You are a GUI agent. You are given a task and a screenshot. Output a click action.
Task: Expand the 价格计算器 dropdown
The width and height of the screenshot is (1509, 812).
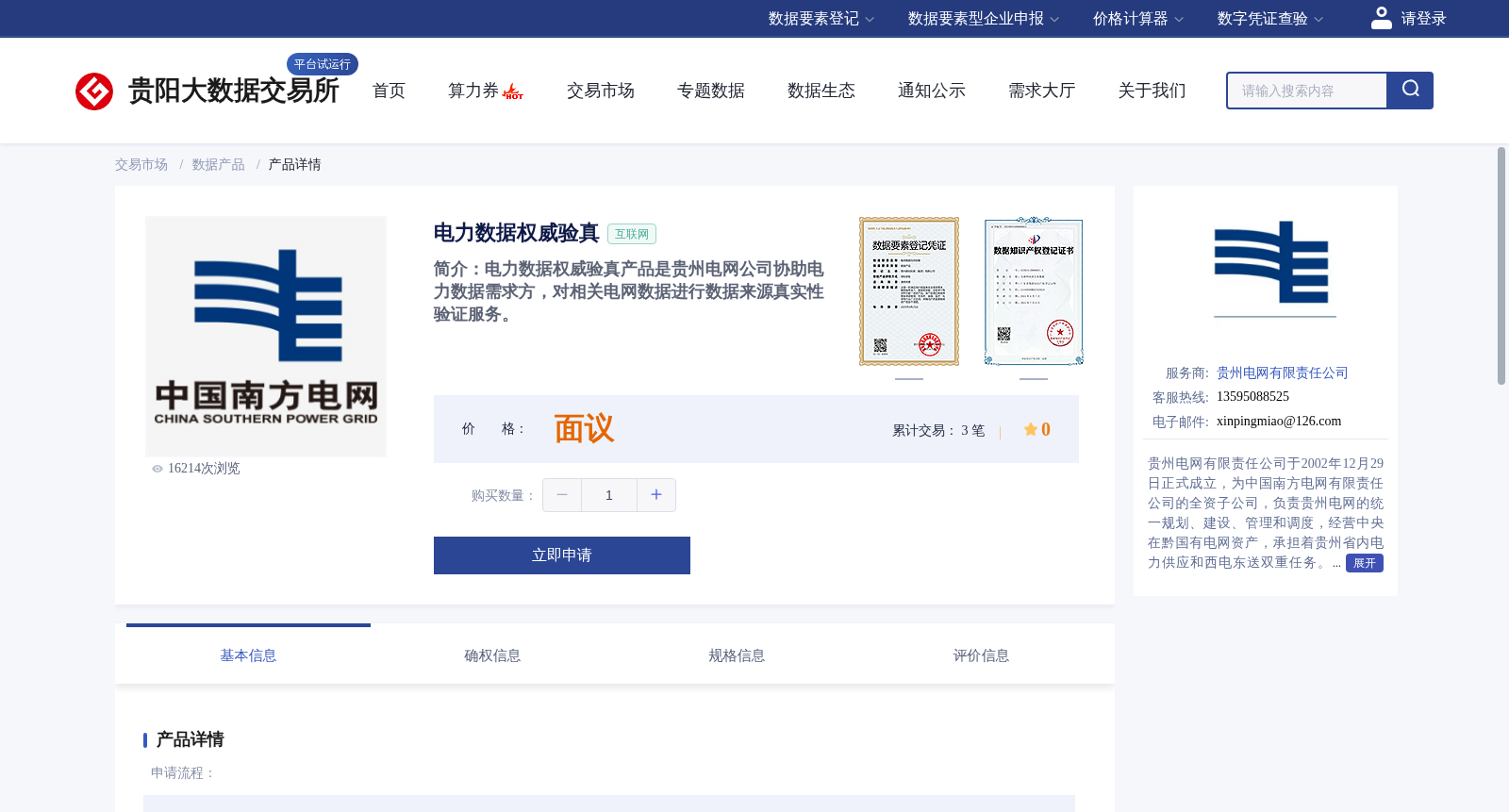(1138, 19)
